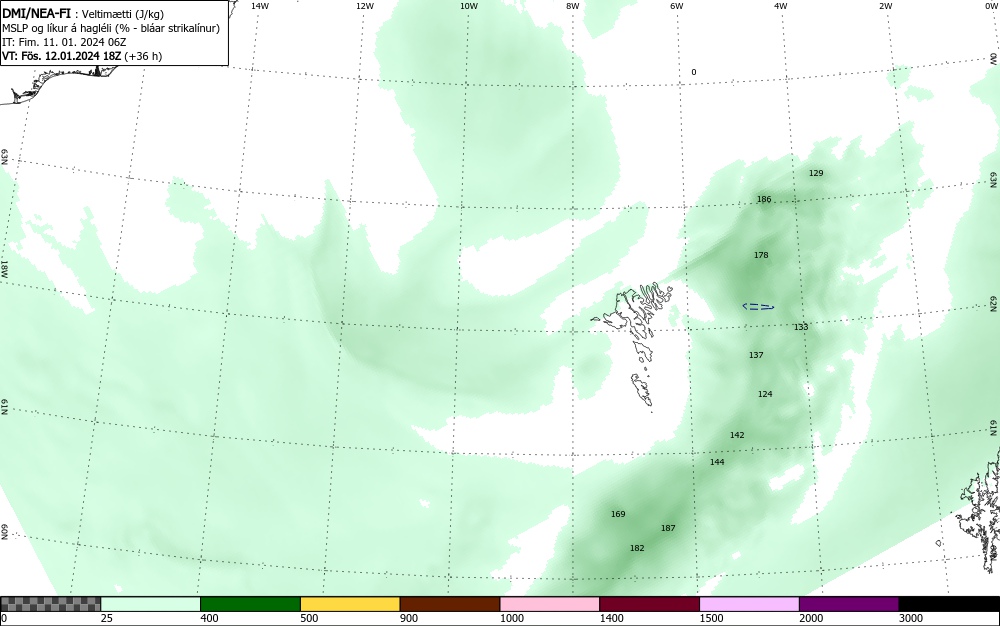Choose the purple 2000–3000 legend swatch
This screenshot has height=626, width=1000.
[x=849, y=604]
